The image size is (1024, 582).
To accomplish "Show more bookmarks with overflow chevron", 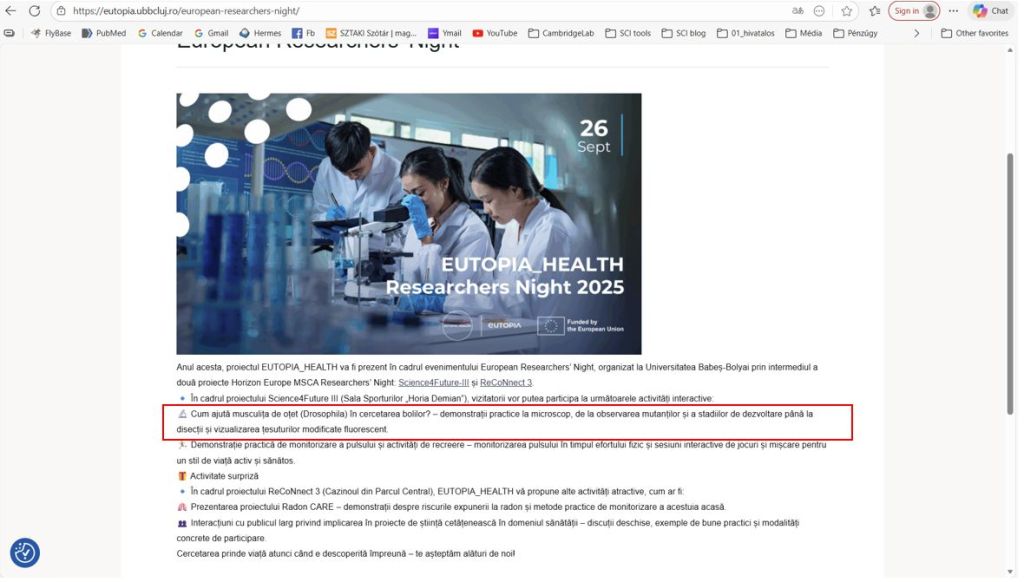I will pyautogui.click(x=917, y=33).
